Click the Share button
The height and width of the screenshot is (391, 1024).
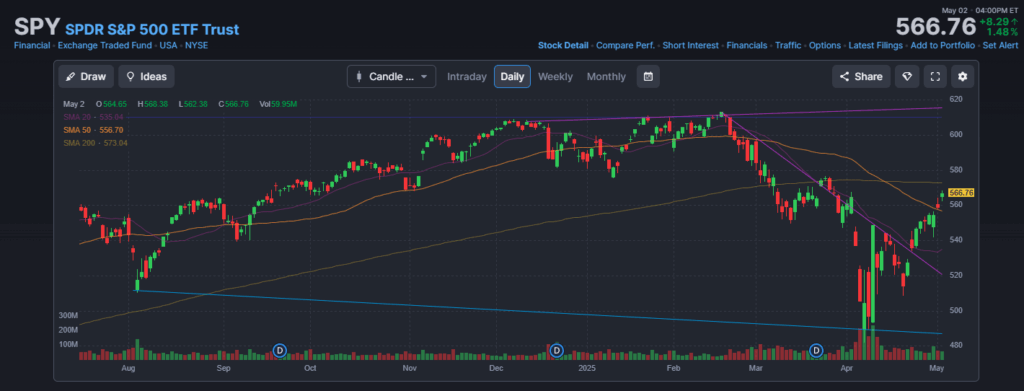point(861,76)
